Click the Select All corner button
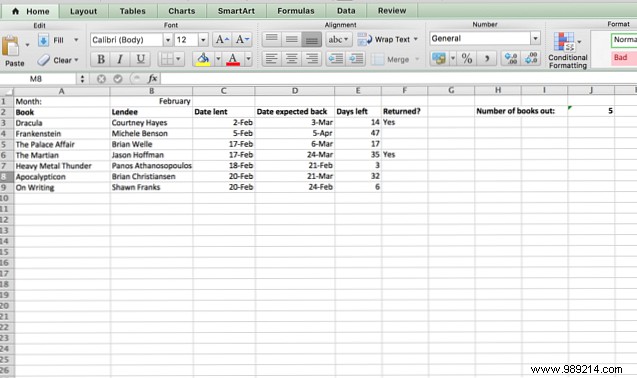 coord(7,91)
